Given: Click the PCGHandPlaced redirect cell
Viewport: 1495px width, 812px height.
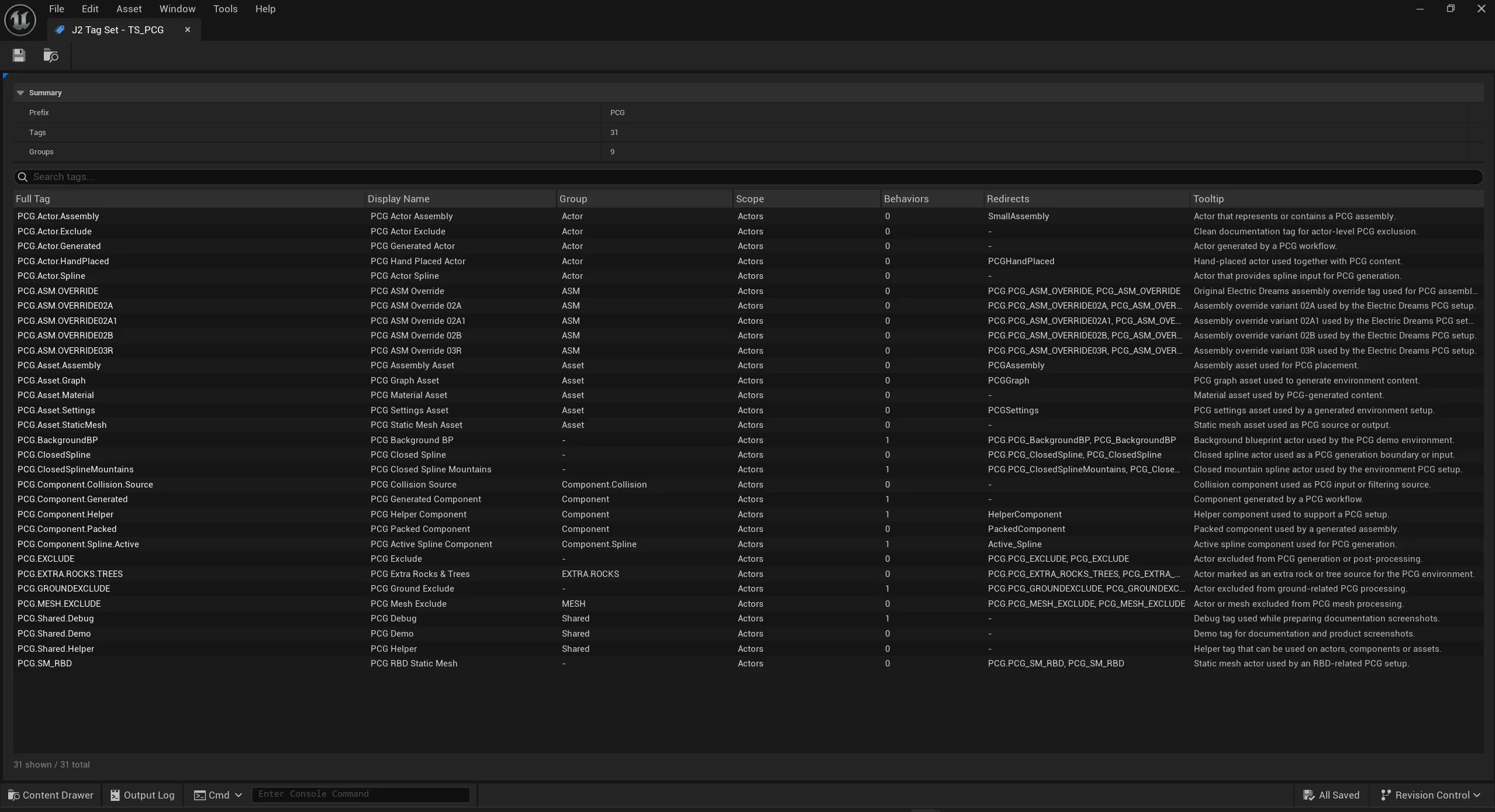Looking at the screenshot, I should point(1021,261).
